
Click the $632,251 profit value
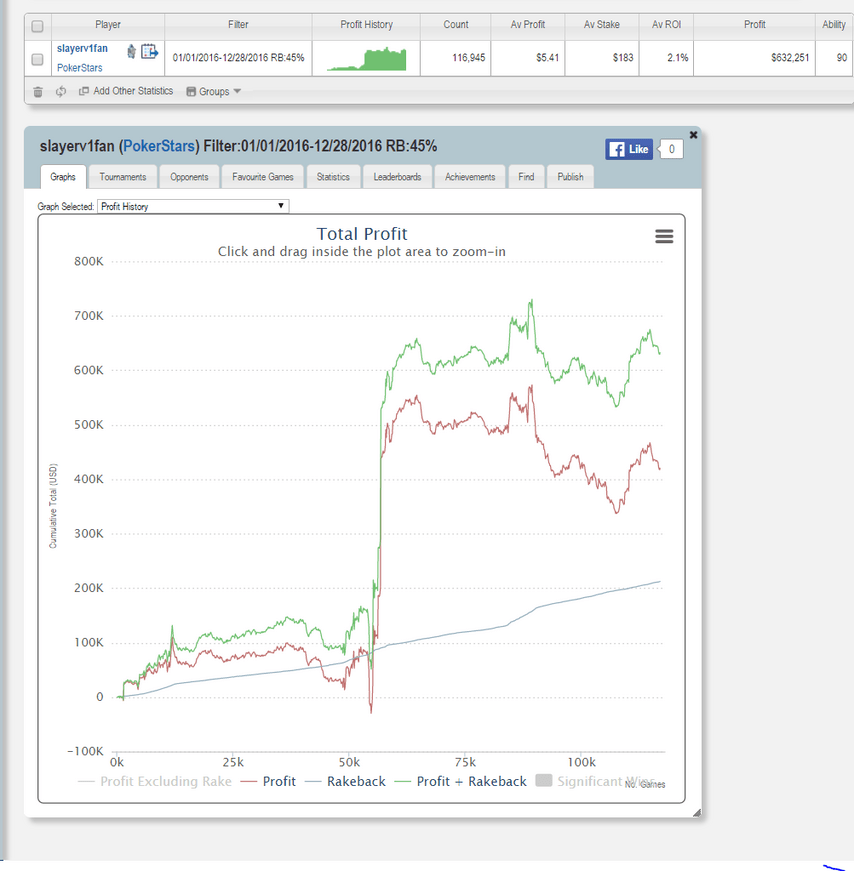[790, 58]
